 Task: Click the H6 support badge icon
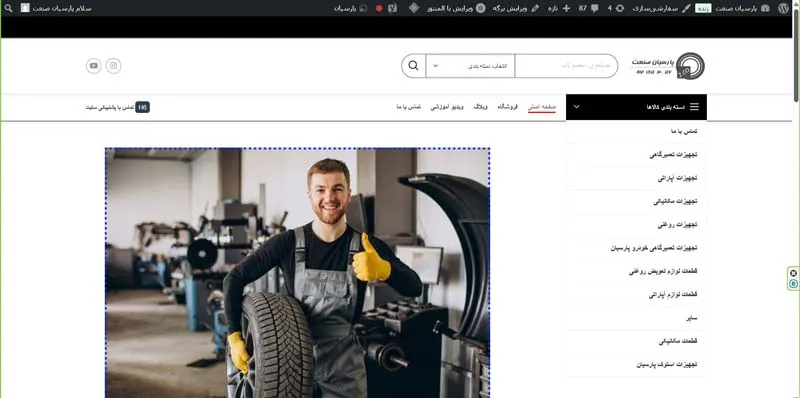142,107
